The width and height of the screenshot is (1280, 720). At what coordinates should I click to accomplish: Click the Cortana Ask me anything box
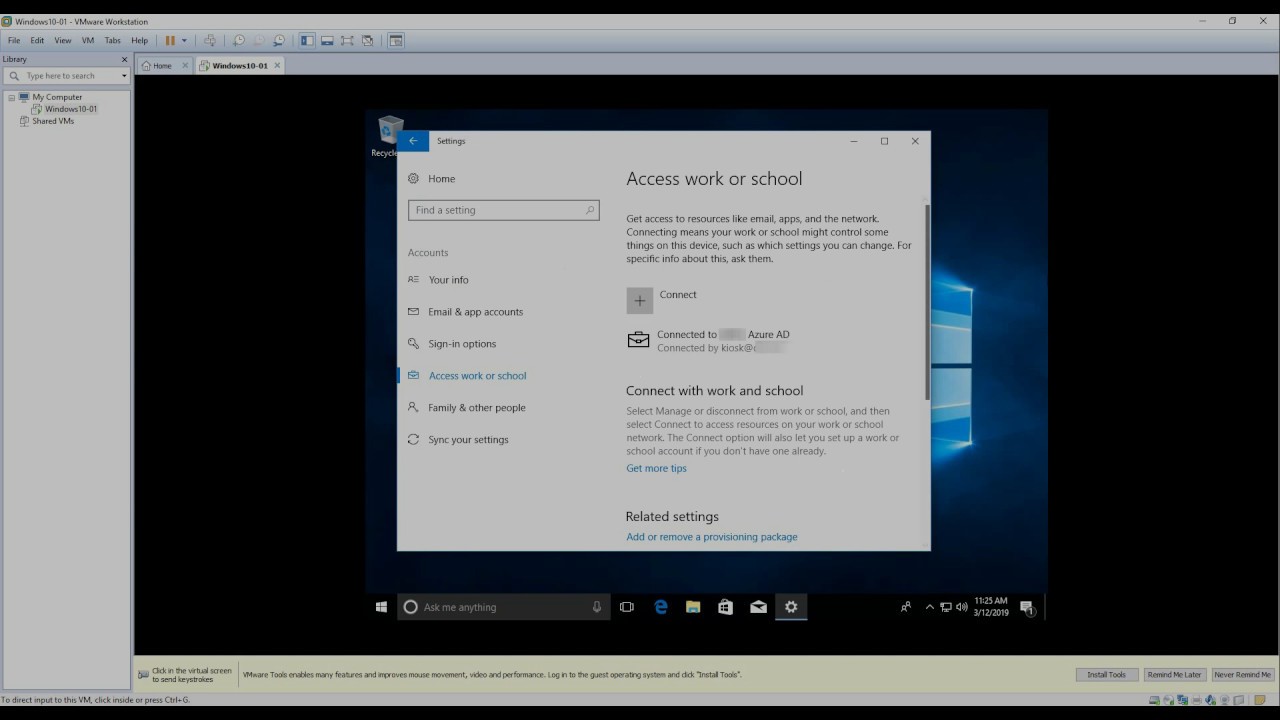[x=503, y=607]
